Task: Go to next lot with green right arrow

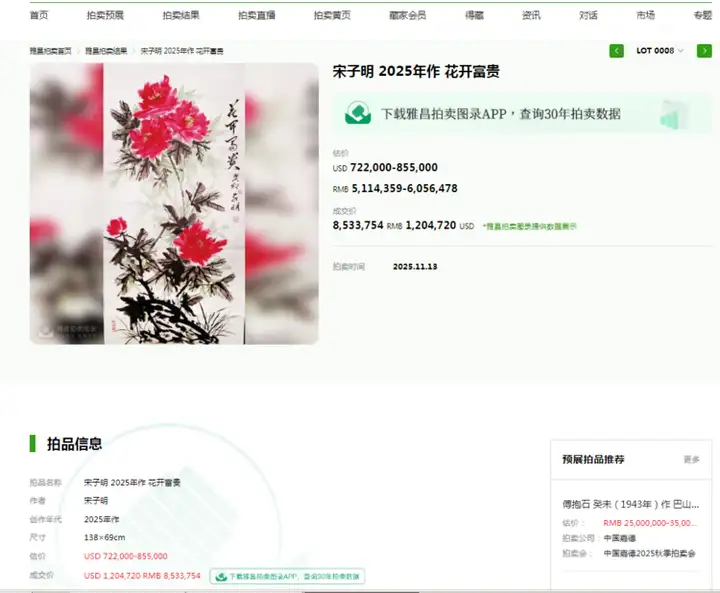Action: tap(704, 51)
